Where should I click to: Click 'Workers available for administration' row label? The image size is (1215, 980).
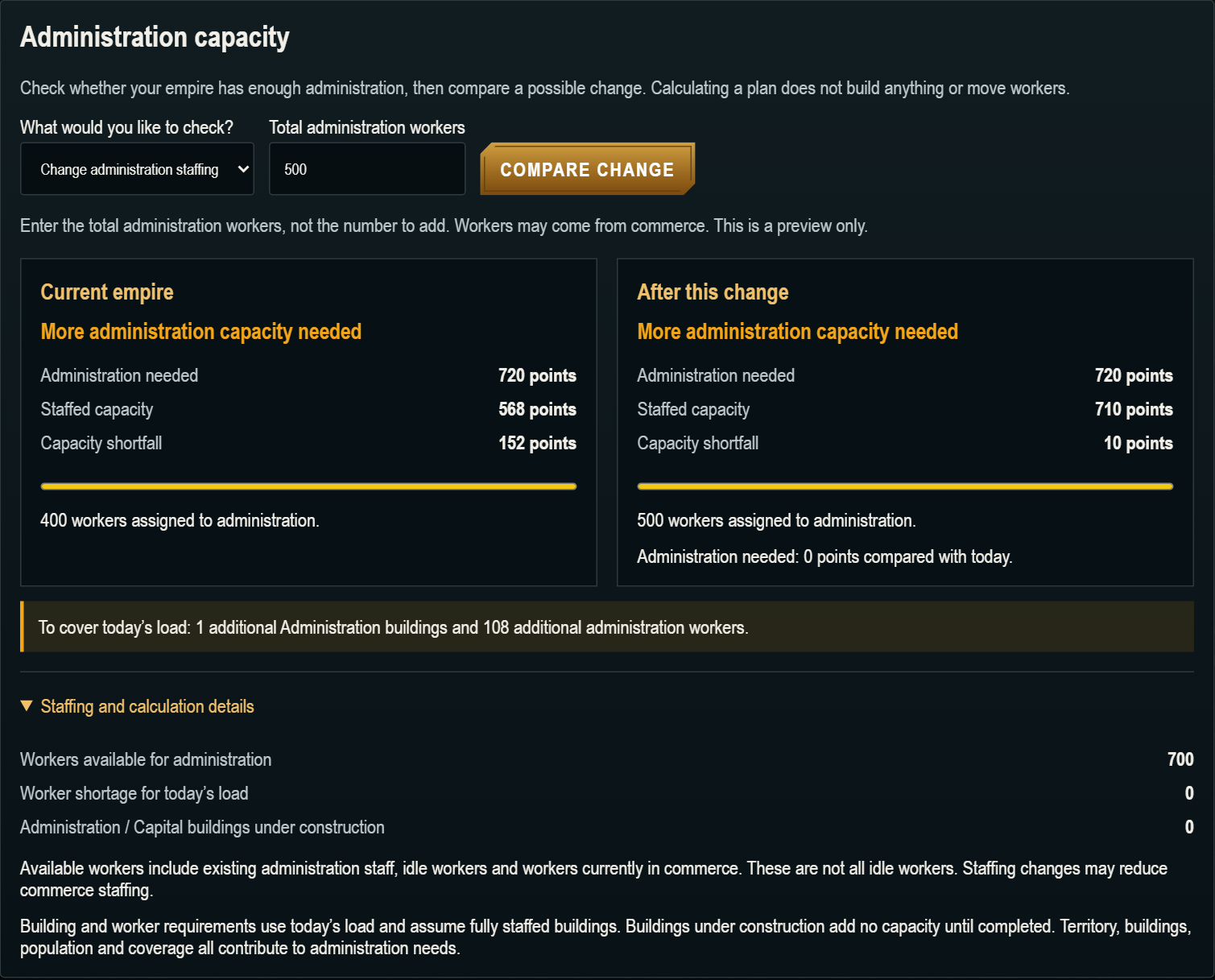pos(146,759)
